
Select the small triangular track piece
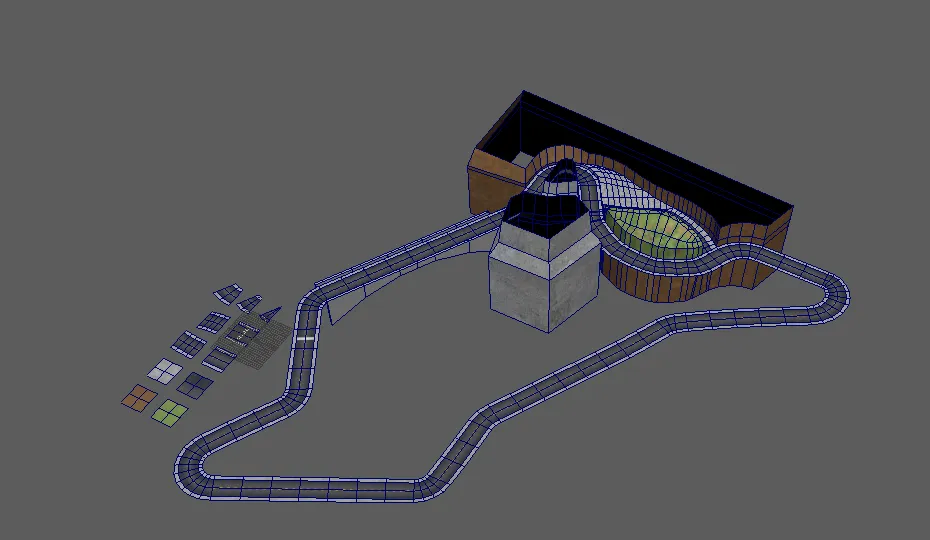[270, 313]
